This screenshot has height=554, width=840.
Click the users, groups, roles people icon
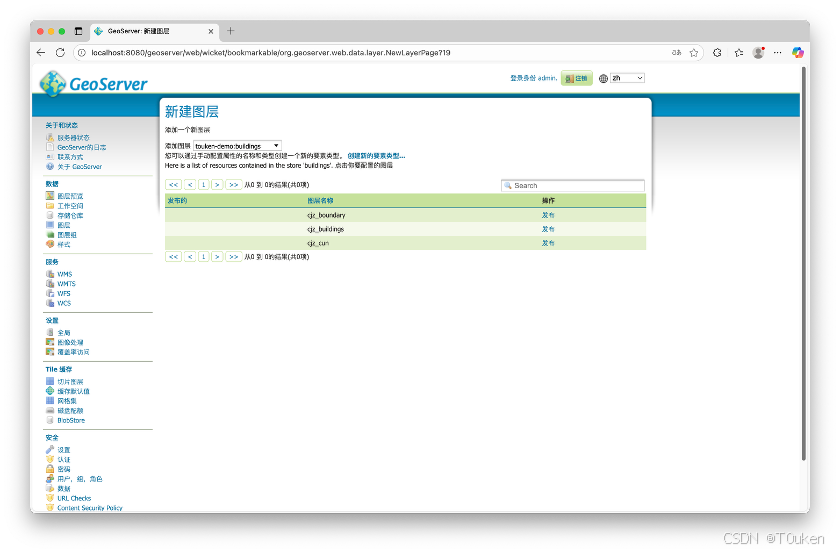click(x=50, y=478)
